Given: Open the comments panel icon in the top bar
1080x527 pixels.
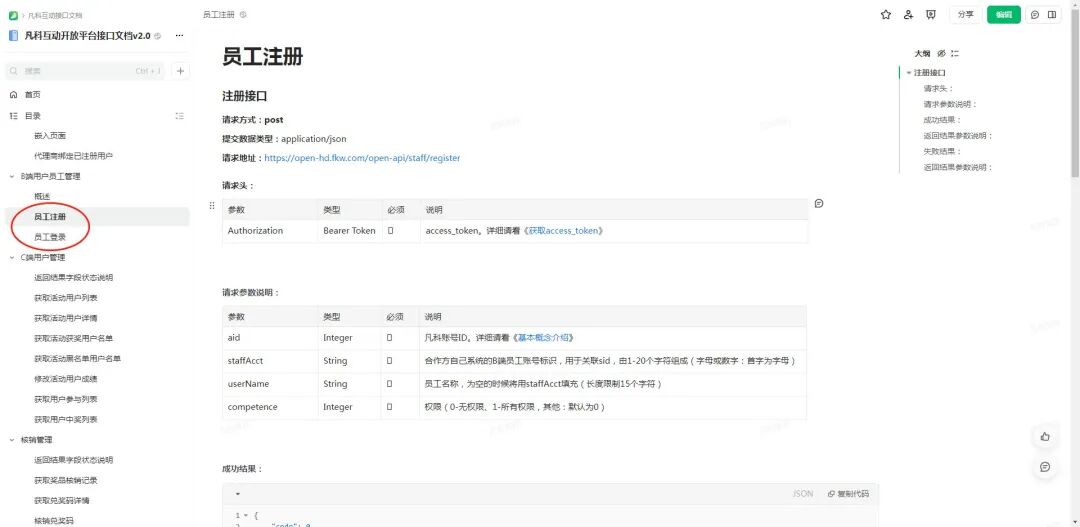Looking at the screenshot, I should (1035, 14).
